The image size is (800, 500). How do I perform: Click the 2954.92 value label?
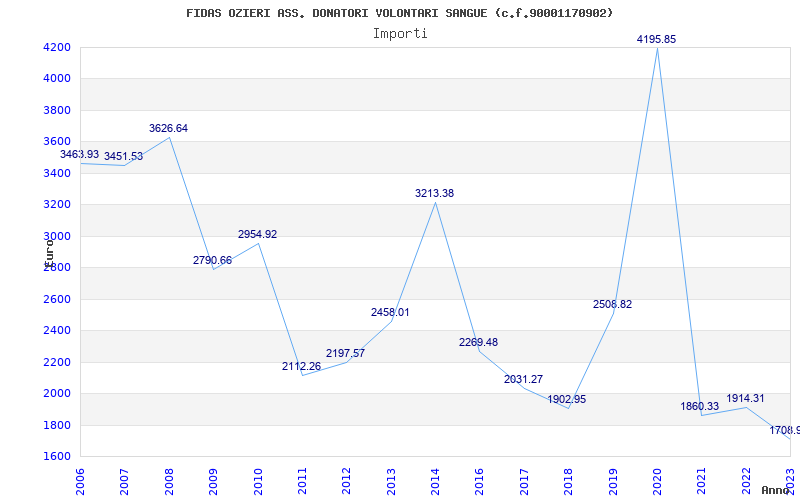point(258,234)
